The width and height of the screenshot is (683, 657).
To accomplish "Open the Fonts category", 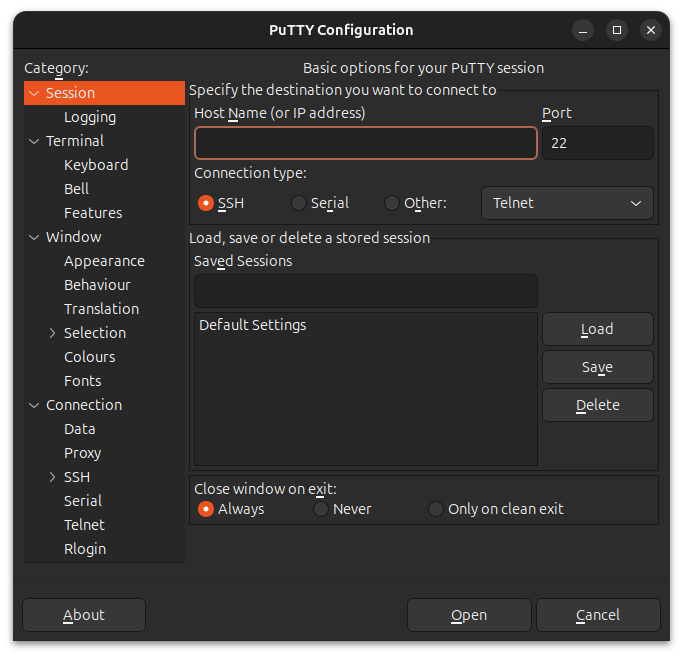I will tap(82, 381).
